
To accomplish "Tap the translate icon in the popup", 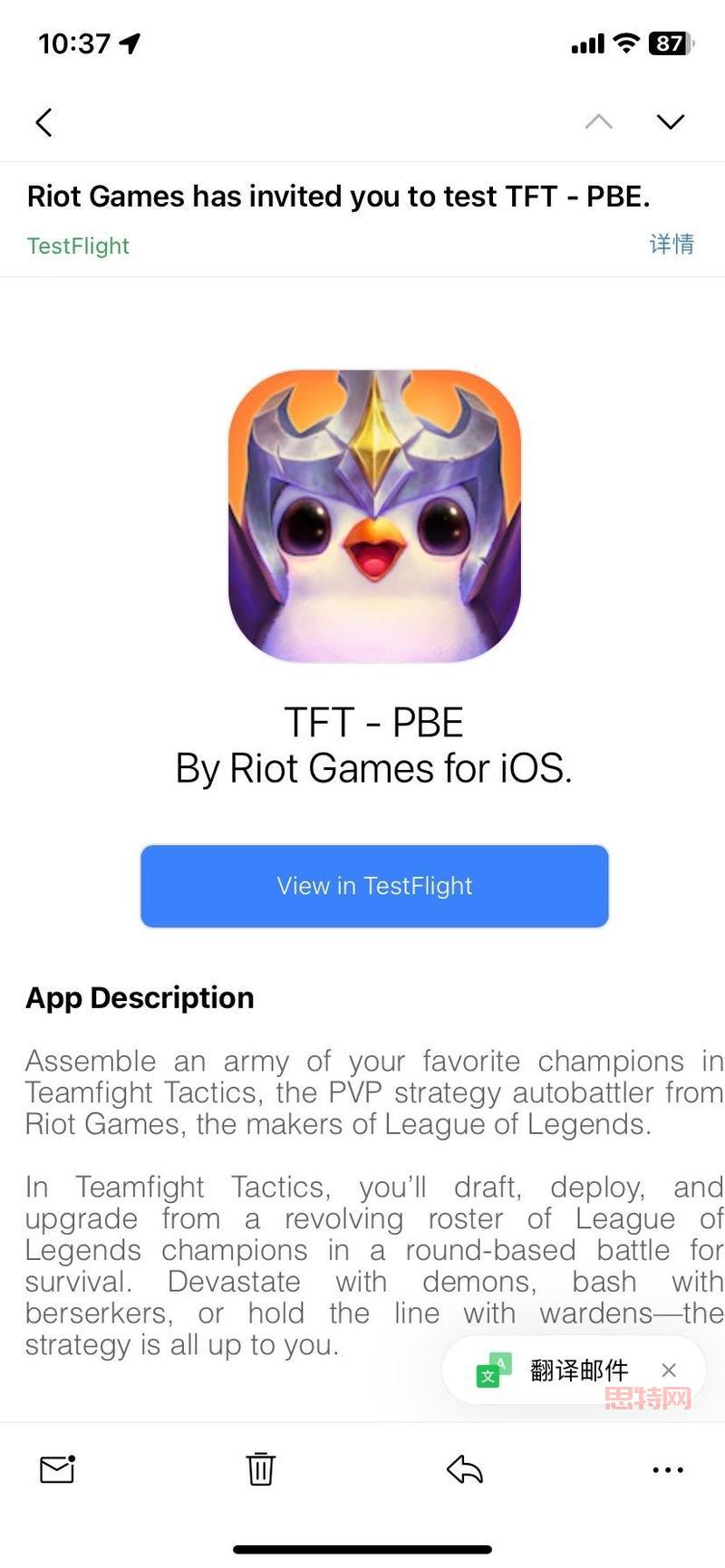I will [x=494, y=1371].
